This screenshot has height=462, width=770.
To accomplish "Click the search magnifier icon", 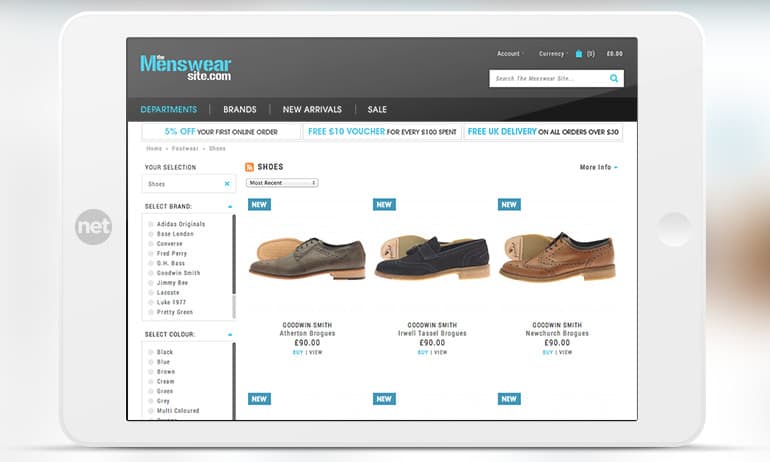I will click(x=614, y=78).
